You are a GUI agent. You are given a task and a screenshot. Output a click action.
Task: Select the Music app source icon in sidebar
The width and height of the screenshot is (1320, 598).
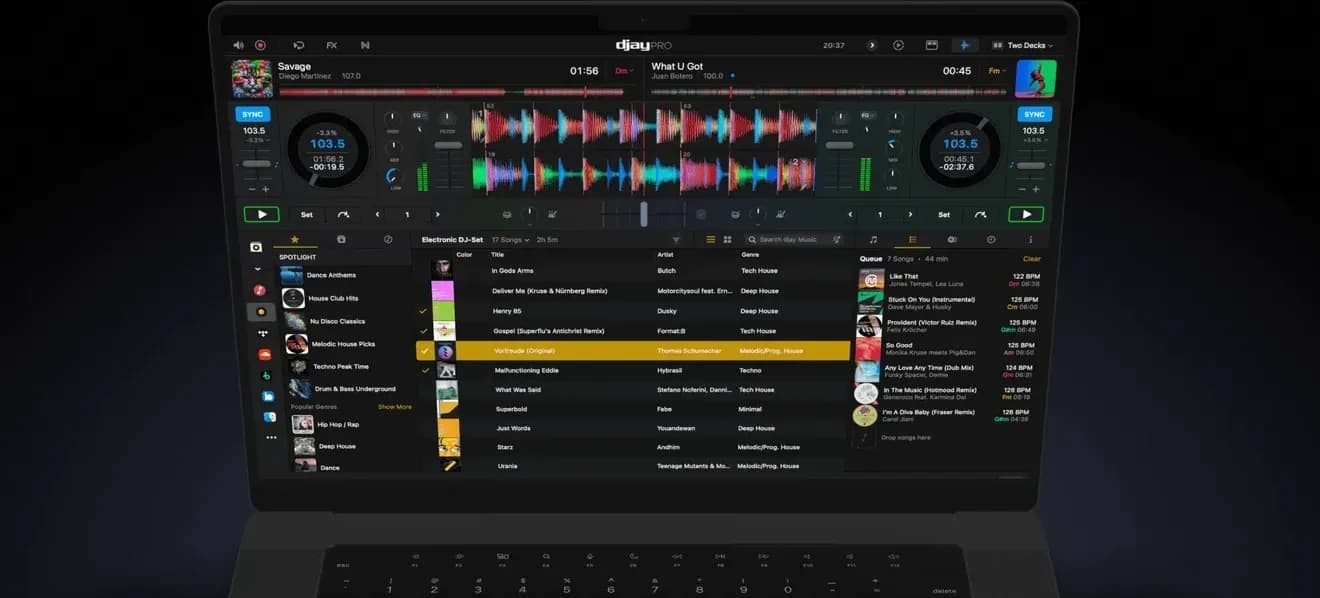coord(260,290)
